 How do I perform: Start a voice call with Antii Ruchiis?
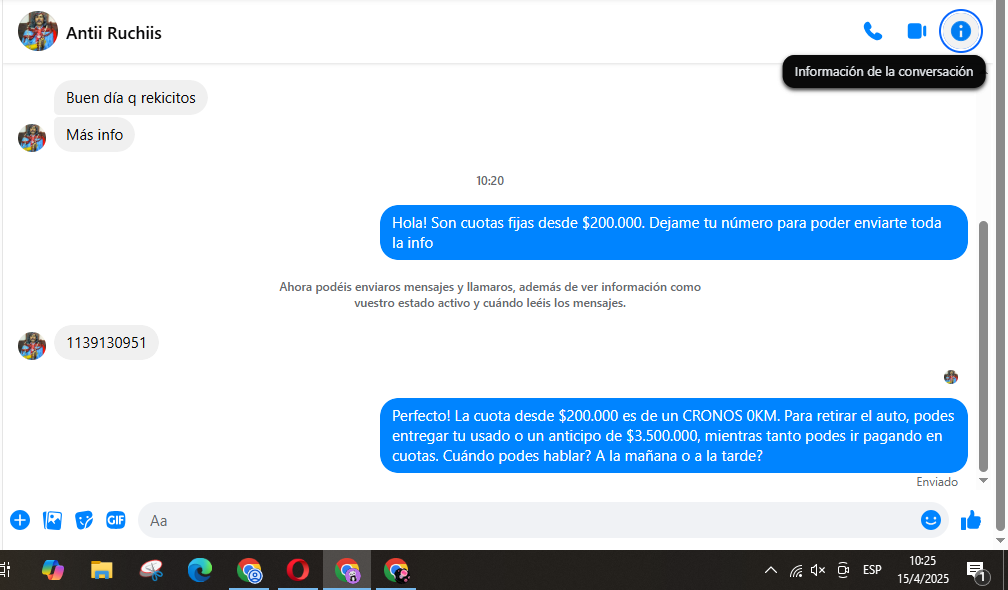(873, 32)
